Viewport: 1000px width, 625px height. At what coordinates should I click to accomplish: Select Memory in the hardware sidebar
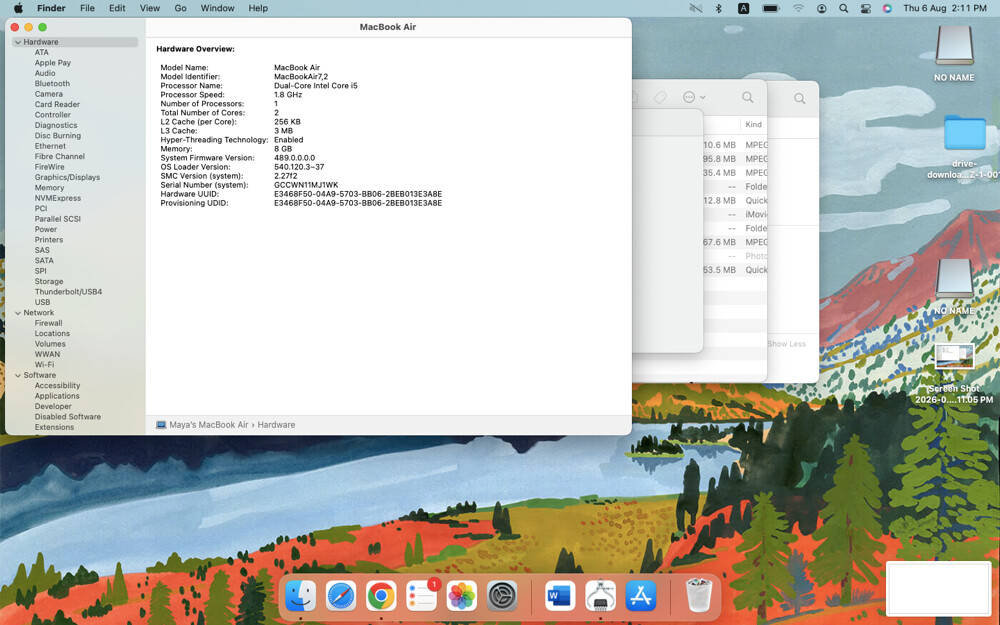click(49, 188)
